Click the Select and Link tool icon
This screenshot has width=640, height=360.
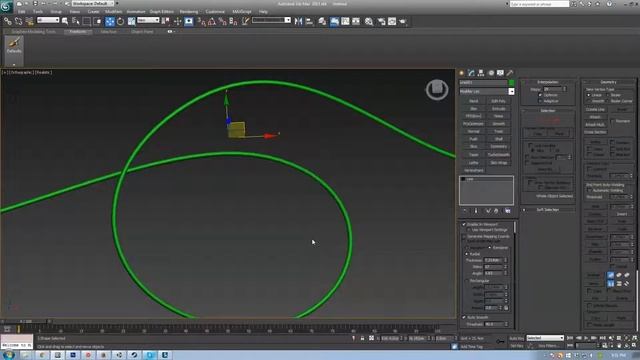8,21
